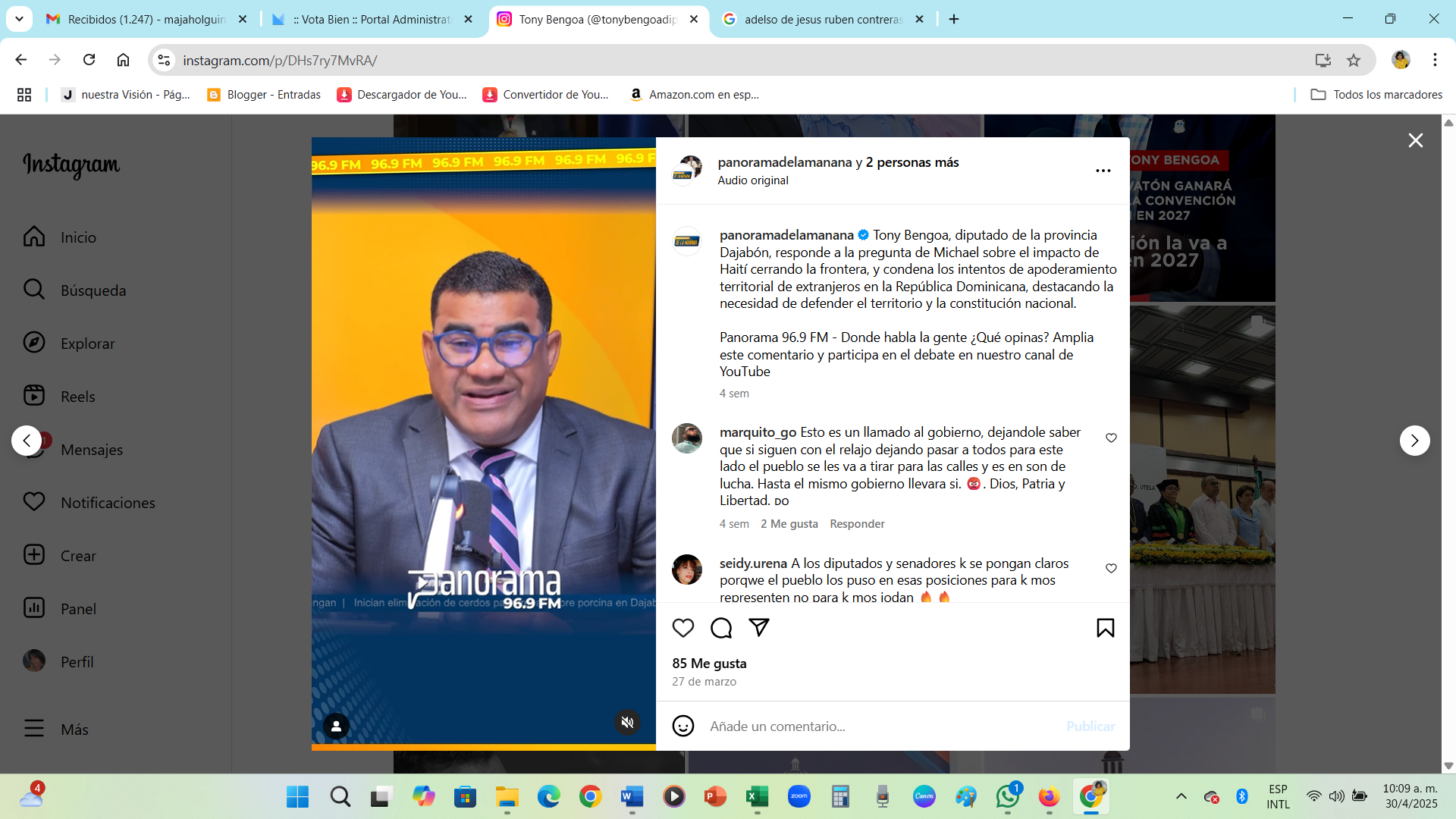Install app icon in address bar

(1323, 60)
